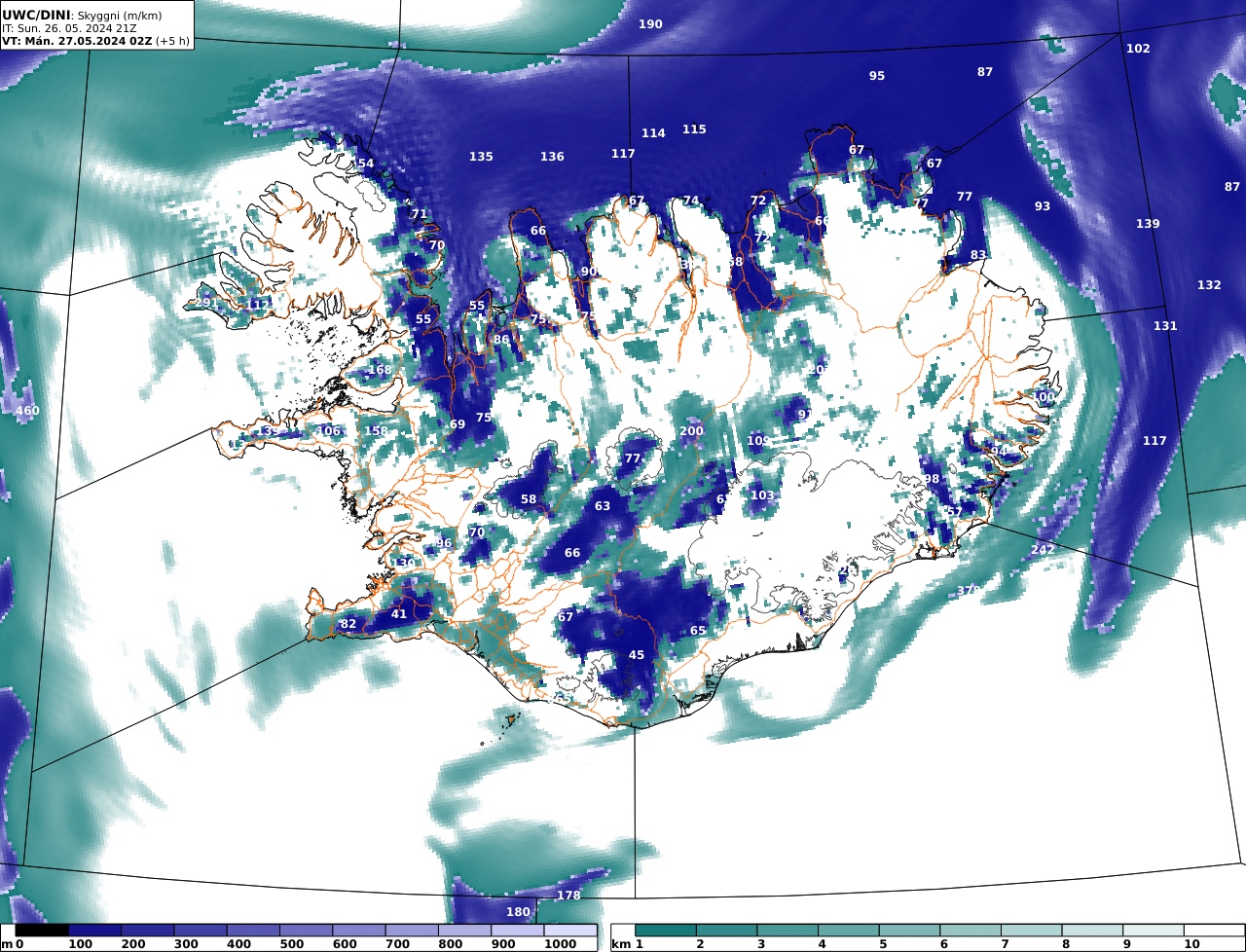Click the map value 180
The width and height of the screenshot is (1246, 952).
[x=519, y=912]
